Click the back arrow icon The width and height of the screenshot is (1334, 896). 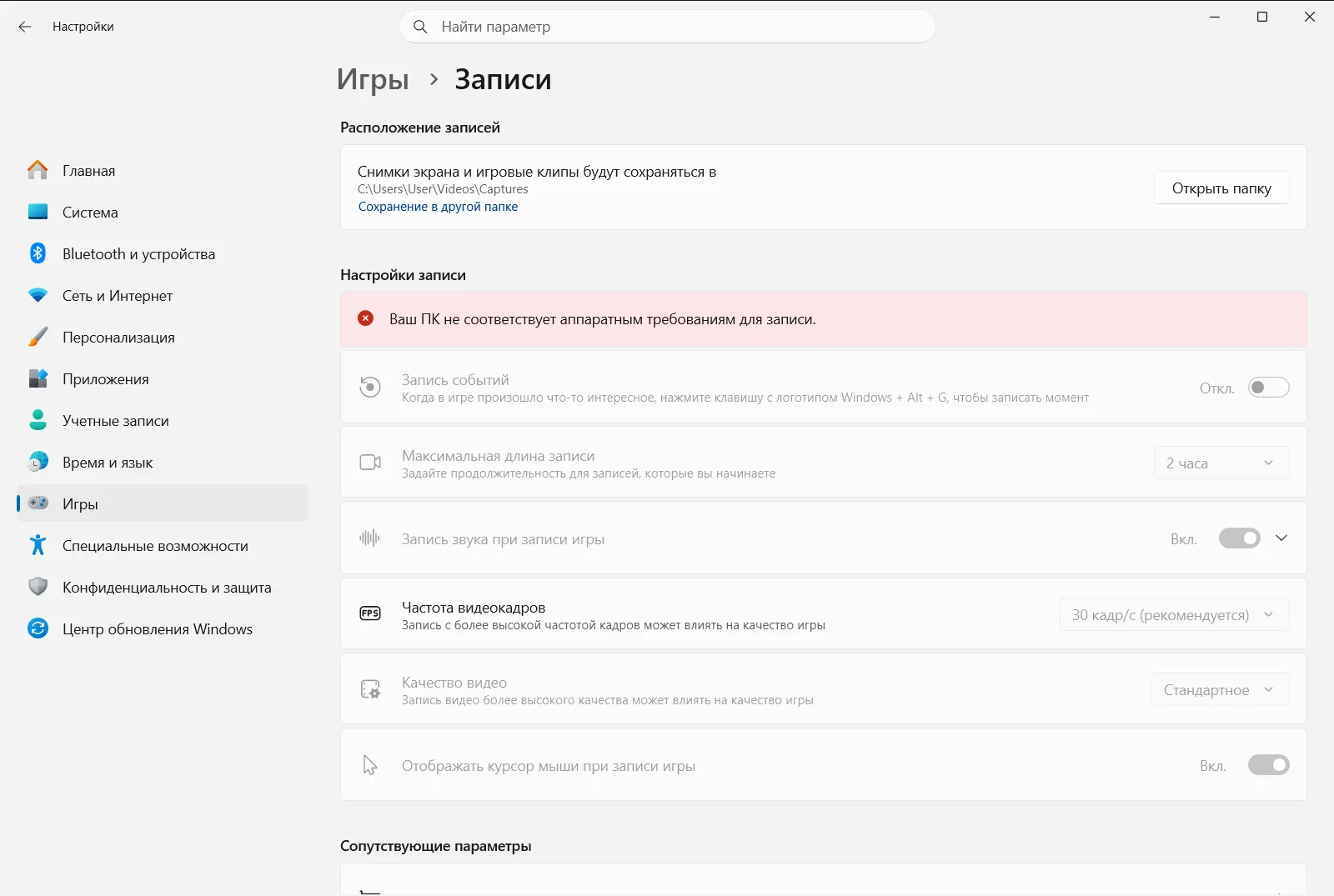tap(25, 27)
